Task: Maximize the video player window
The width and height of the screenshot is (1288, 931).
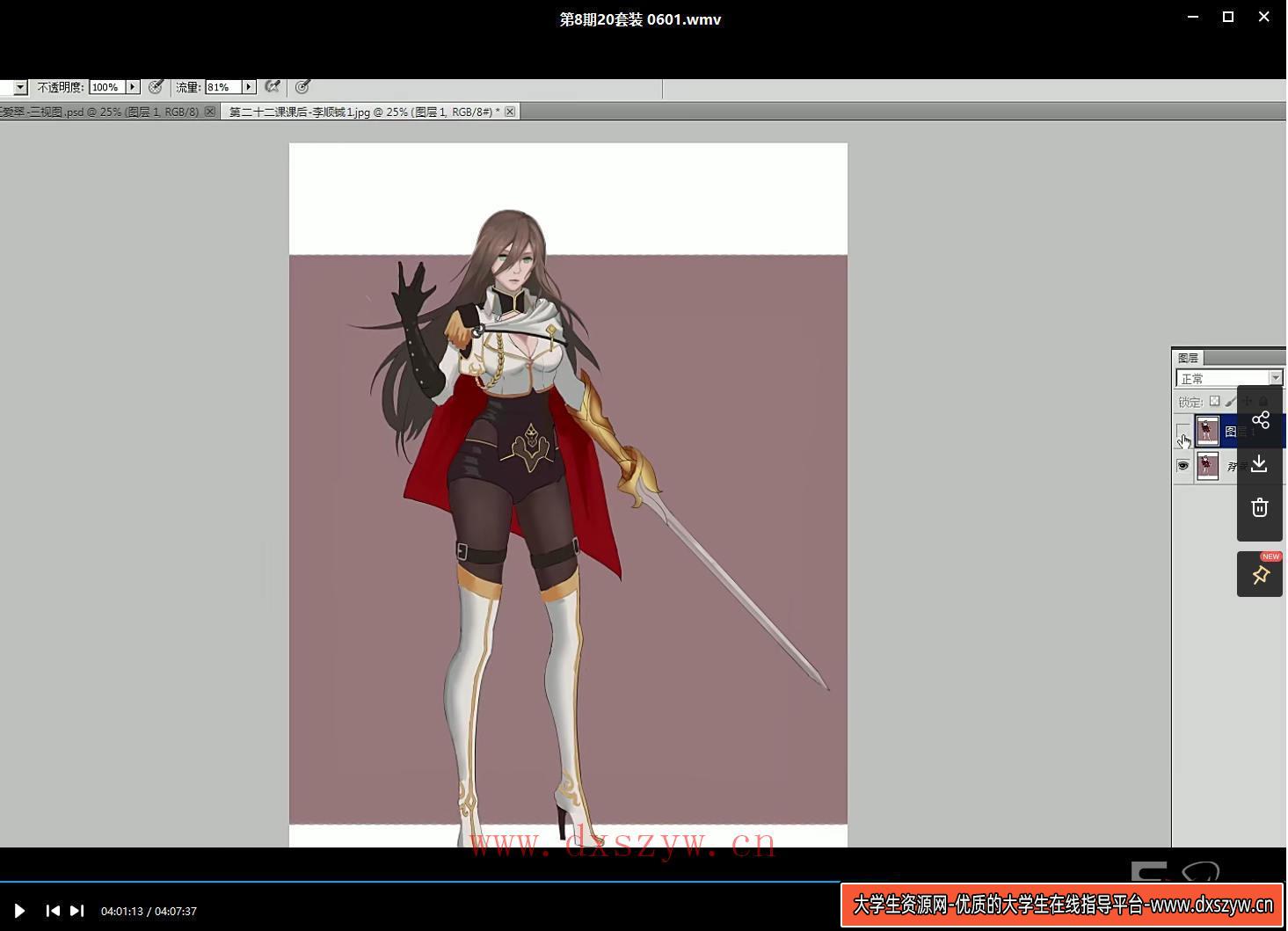Action: pyautogui.click(x=1228, y=17)
